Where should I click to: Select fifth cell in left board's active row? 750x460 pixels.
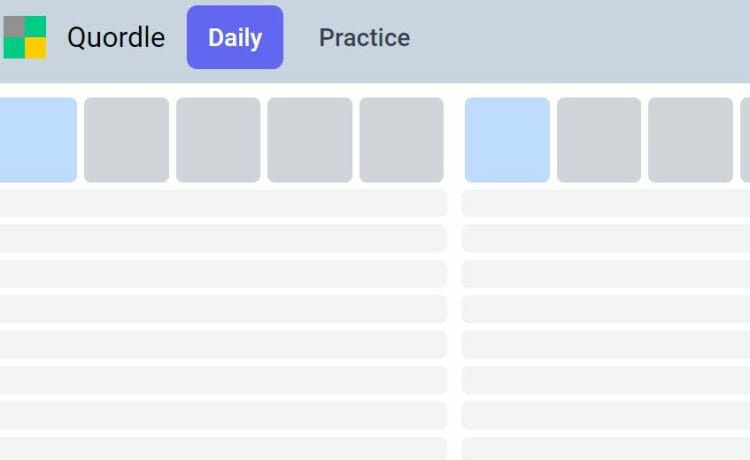[402, 140]
